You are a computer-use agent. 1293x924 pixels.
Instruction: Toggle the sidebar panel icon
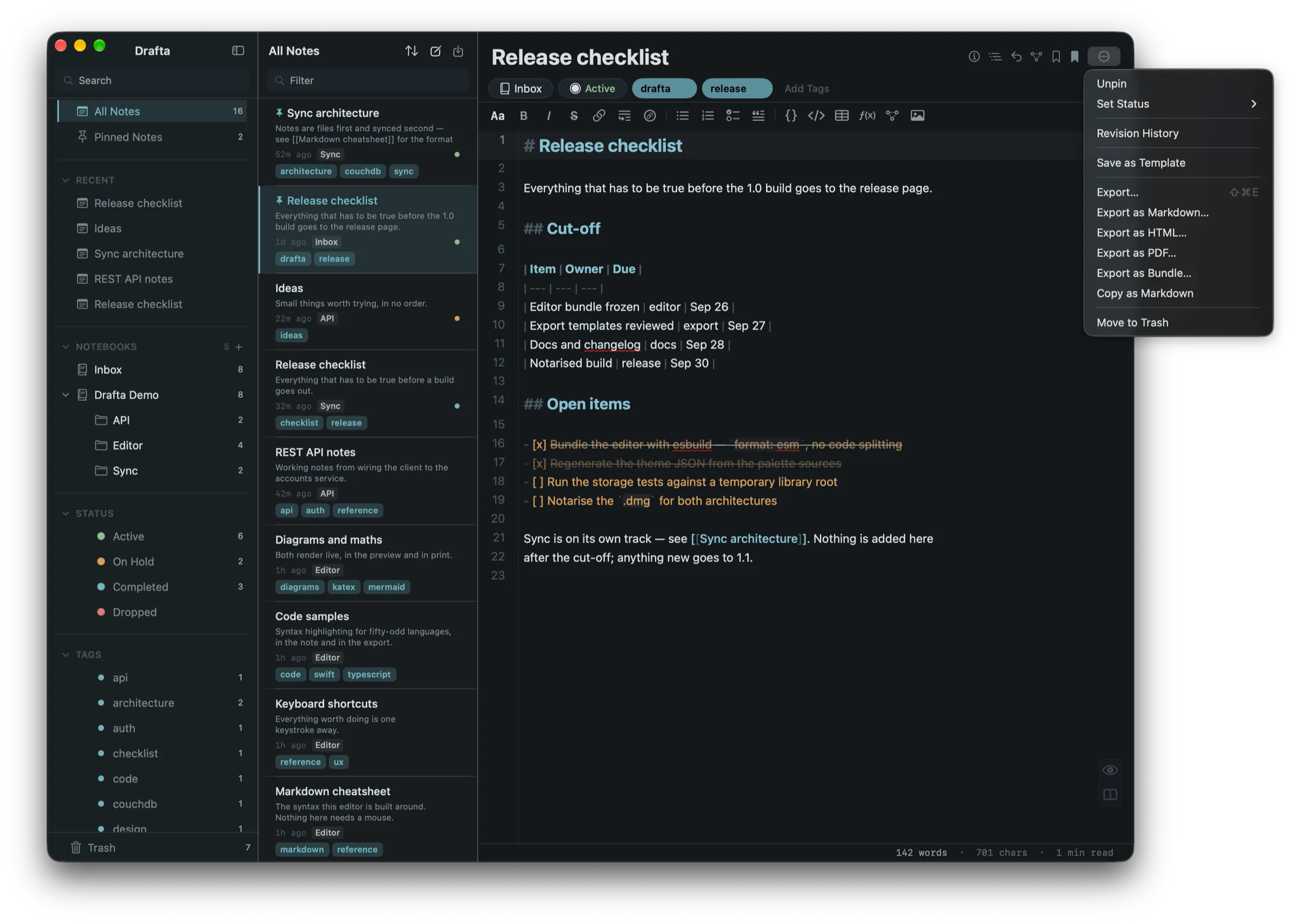pyautogui.click(x=238, y=51)
